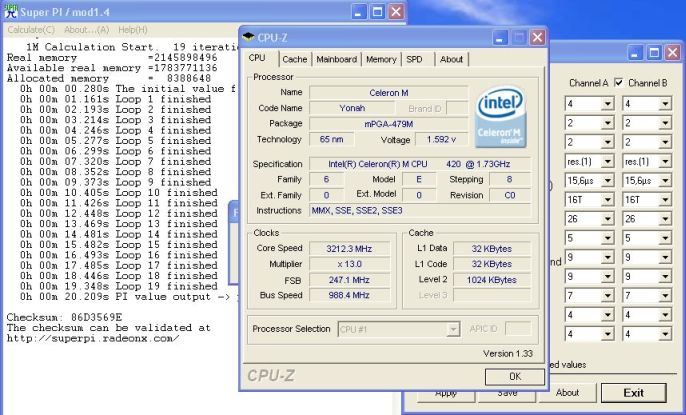Click the Voltage value 1.592 v
This screenshot has width=686, height=415.
[441, 139]
